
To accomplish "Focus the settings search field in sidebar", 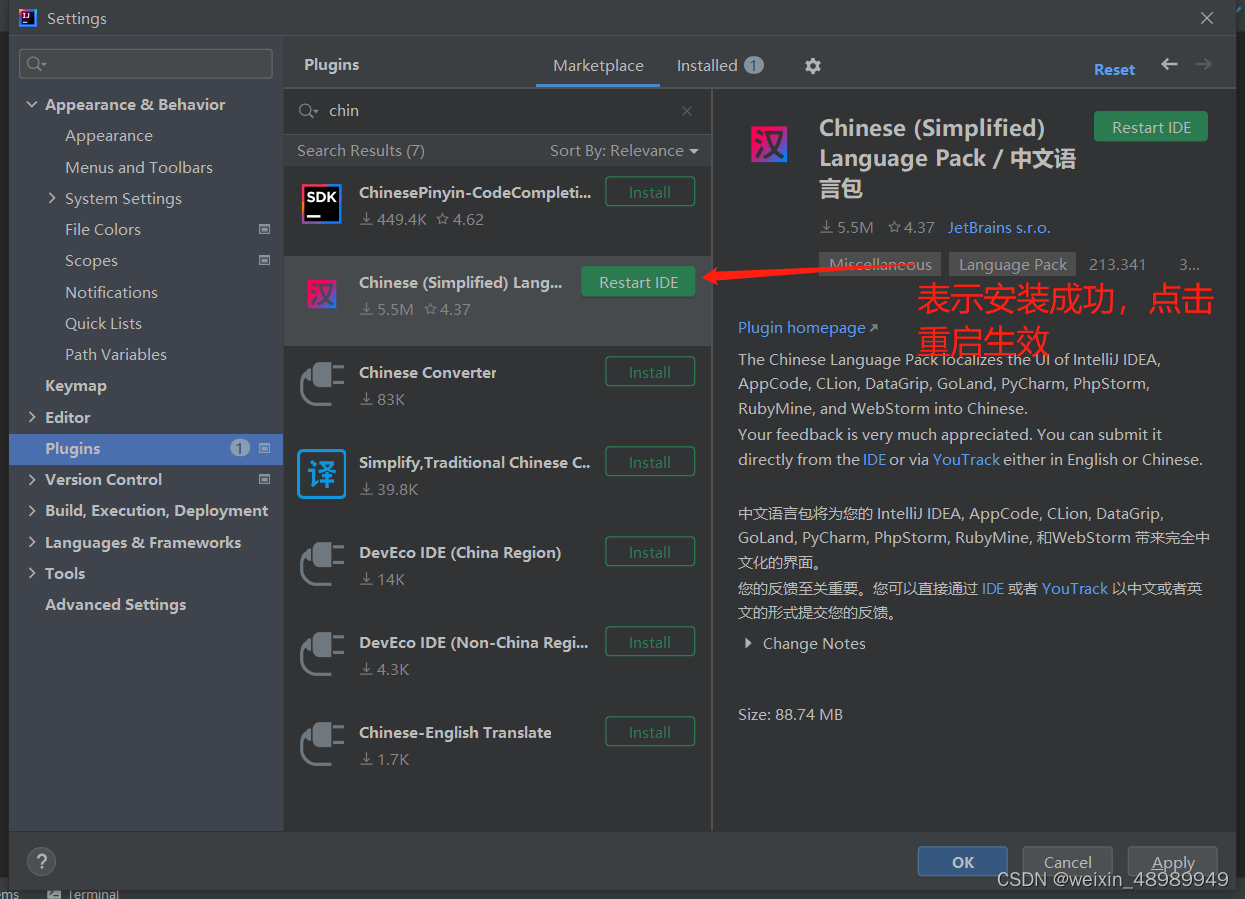I will click(x=146, y=64).
